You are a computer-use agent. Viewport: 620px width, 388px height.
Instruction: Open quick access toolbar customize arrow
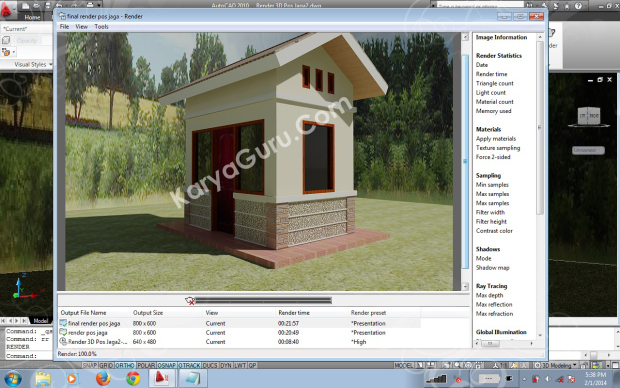[99, 6]
